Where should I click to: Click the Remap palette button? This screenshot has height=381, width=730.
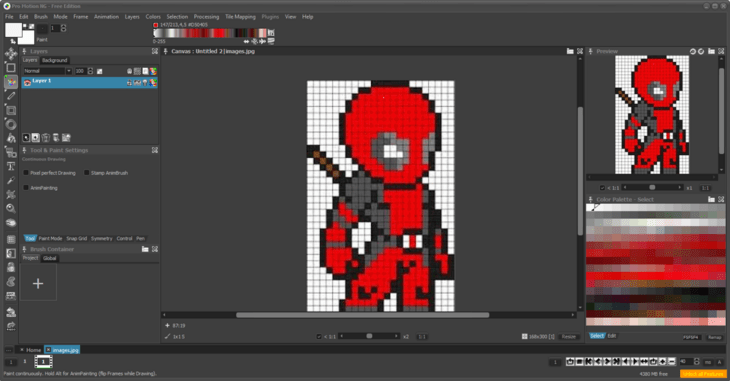click(714, 337)
